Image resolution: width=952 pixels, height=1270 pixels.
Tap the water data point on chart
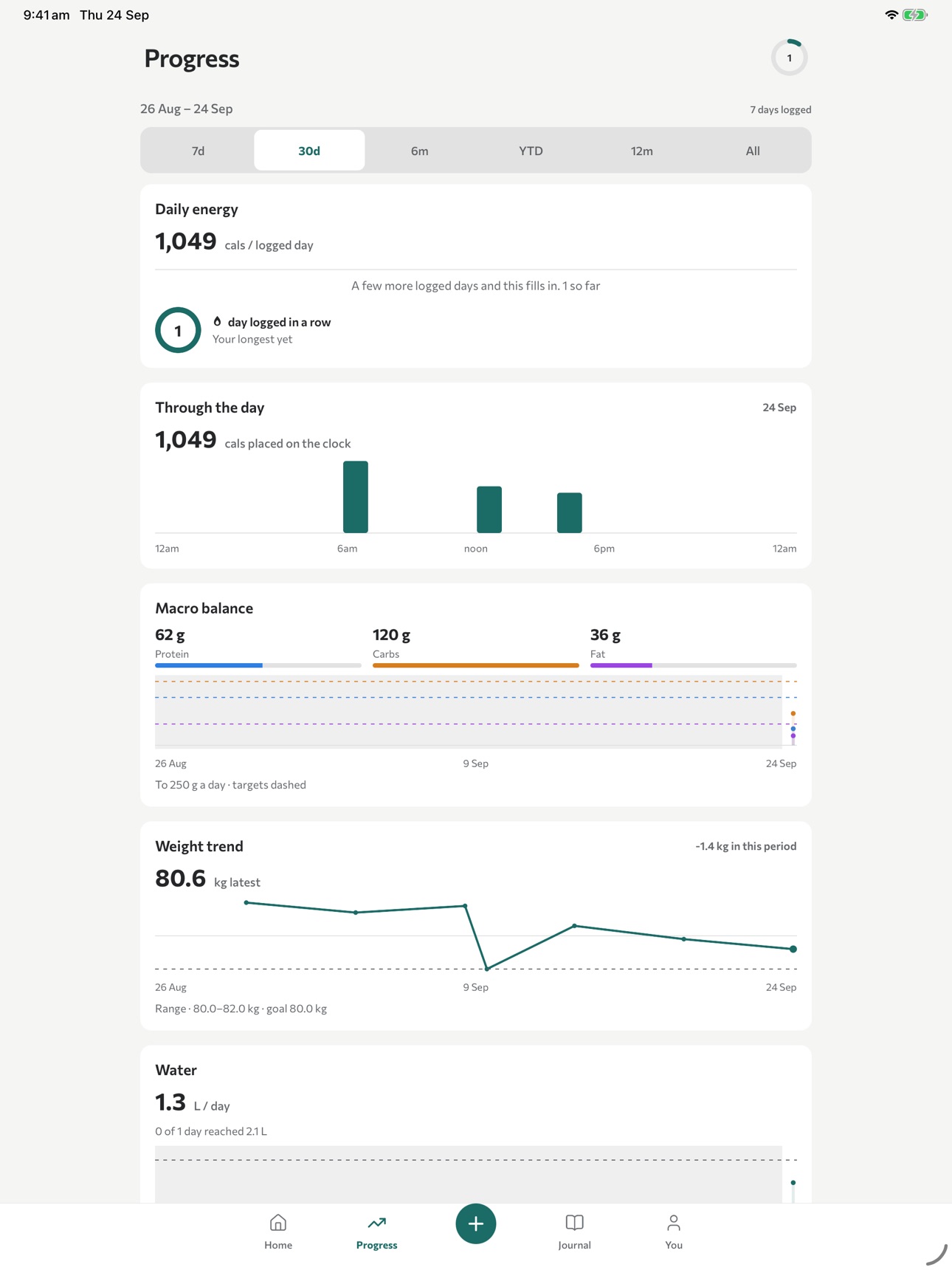pyautogui.click(x=793, y=1183)
